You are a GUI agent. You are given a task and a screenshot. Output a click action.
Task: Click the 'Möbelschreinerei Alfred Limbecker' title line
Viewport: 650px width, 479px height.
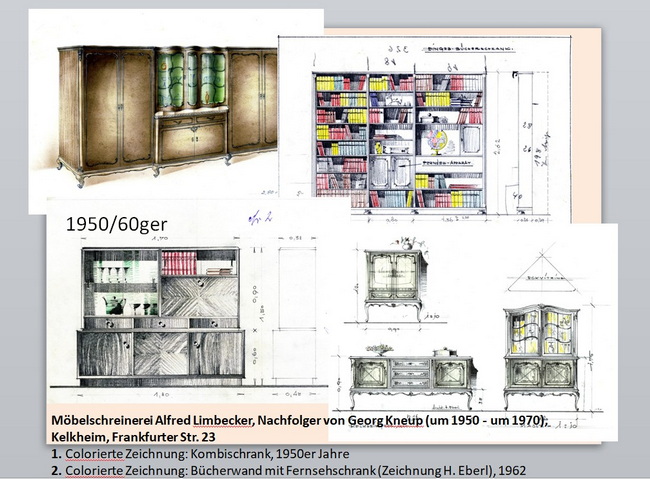[x=300, y=420]
